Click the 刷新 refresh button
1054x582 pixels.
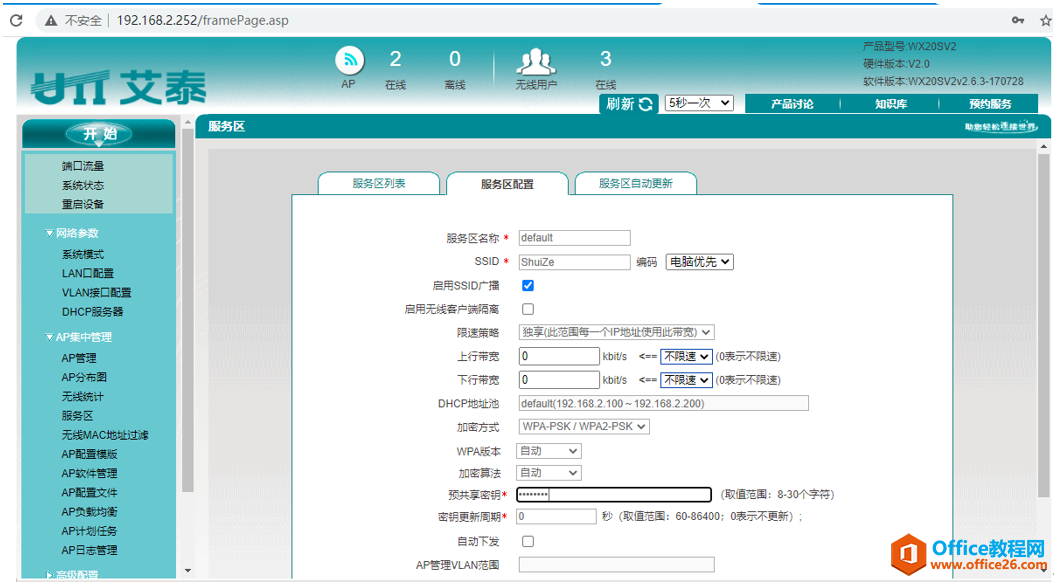pyautogui.click(x=629, y=103)
